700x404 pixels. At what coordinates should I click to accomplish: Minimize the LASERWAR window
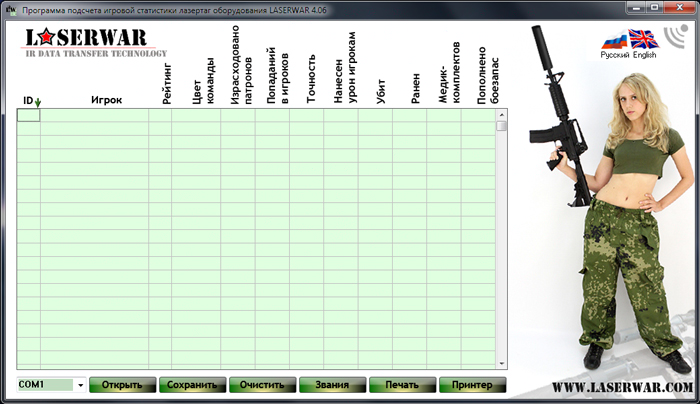[637, 8]
